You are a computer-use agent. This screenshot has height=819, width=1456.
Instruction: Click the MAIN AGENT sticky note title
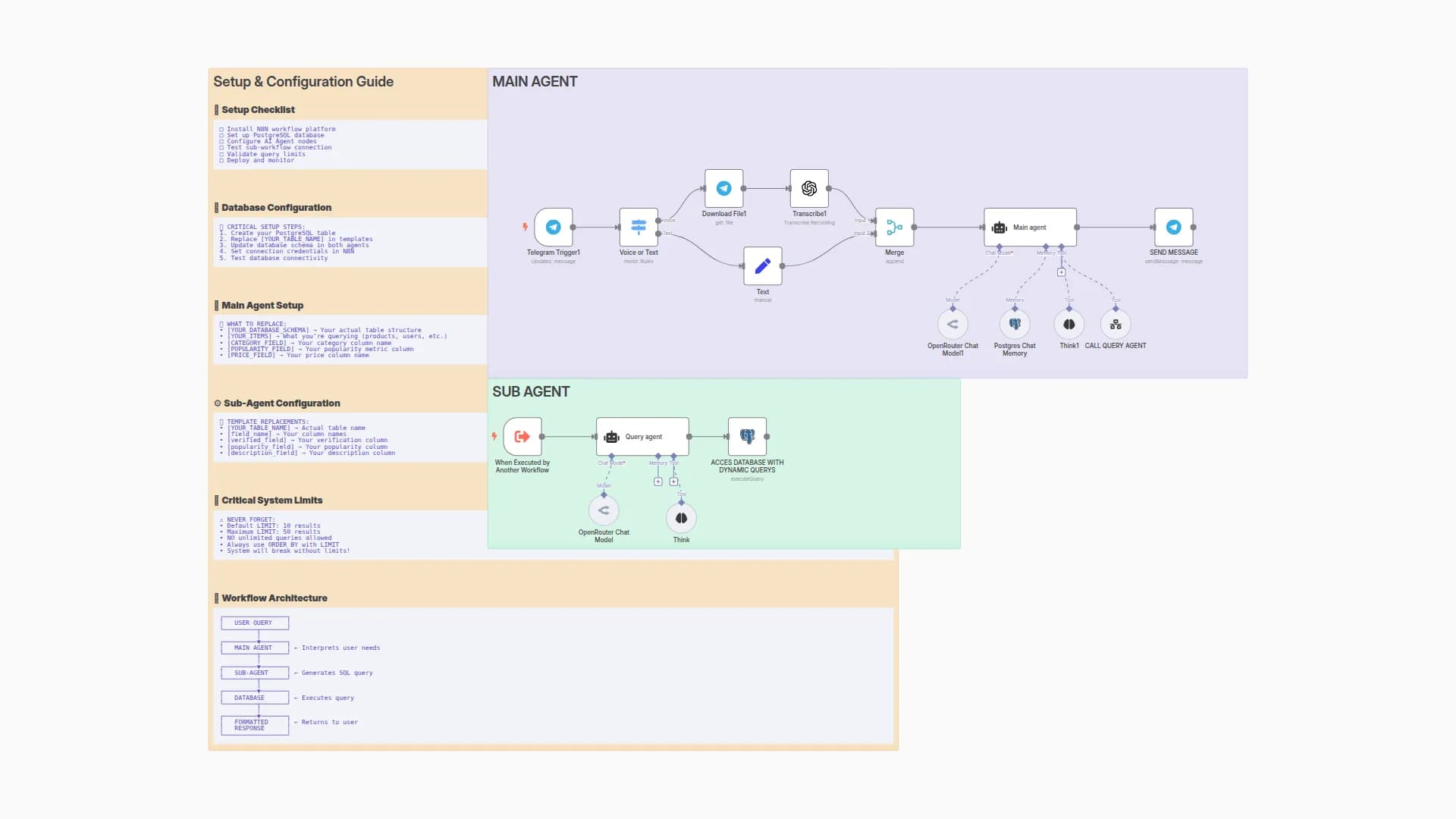tap(535, 81)
